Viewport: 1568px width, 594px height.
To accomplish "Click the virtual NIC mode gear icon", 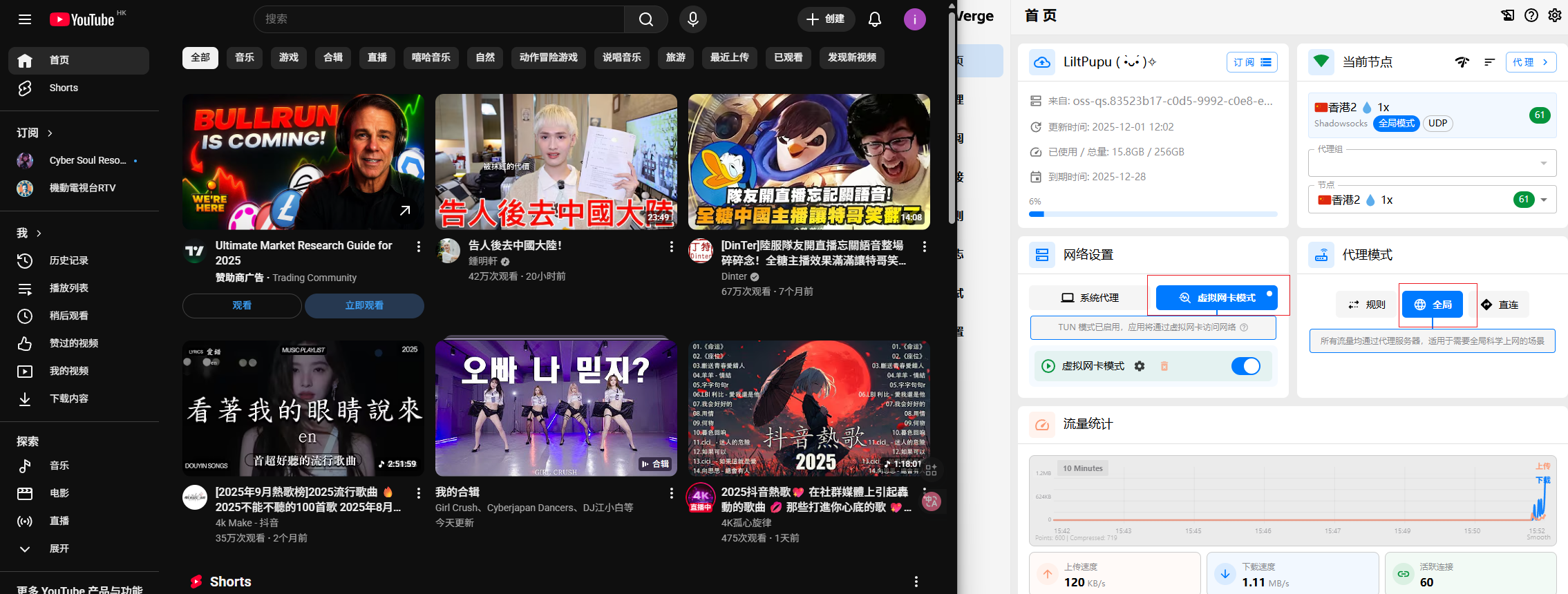I will (x=1140, y=366).
